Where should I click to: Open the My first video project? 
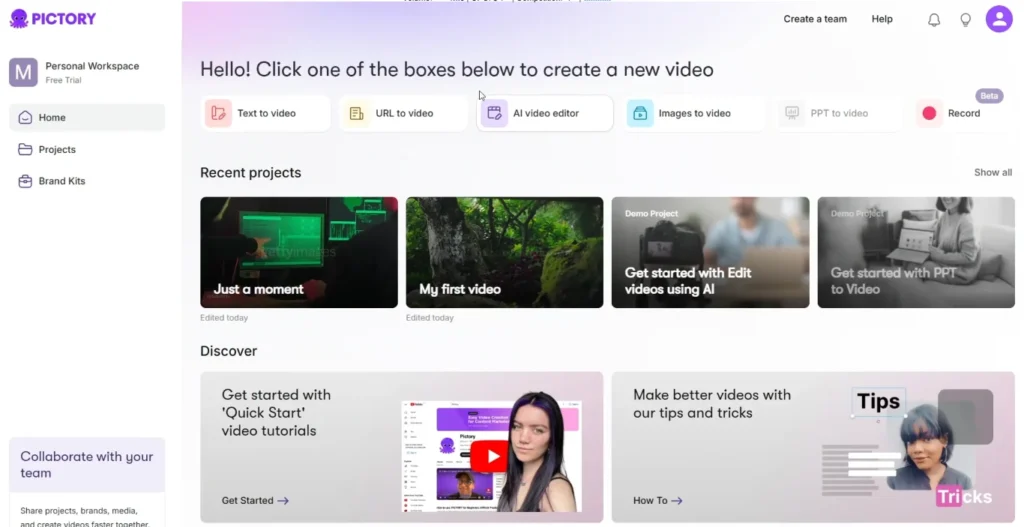click(504, 252)
